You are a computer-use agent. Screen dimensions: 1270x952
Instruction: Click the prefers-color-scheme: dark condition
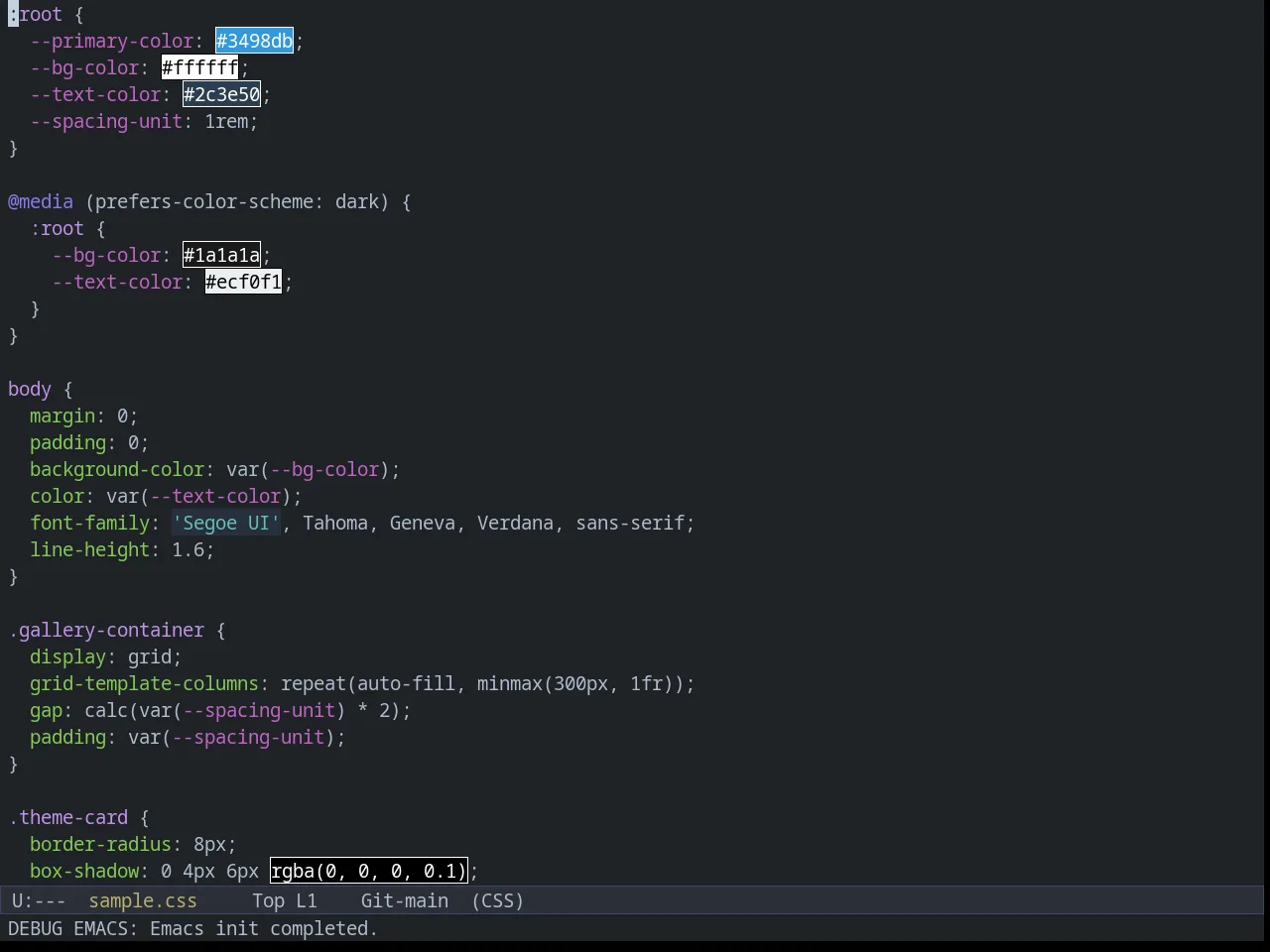(x=237, y=201)
